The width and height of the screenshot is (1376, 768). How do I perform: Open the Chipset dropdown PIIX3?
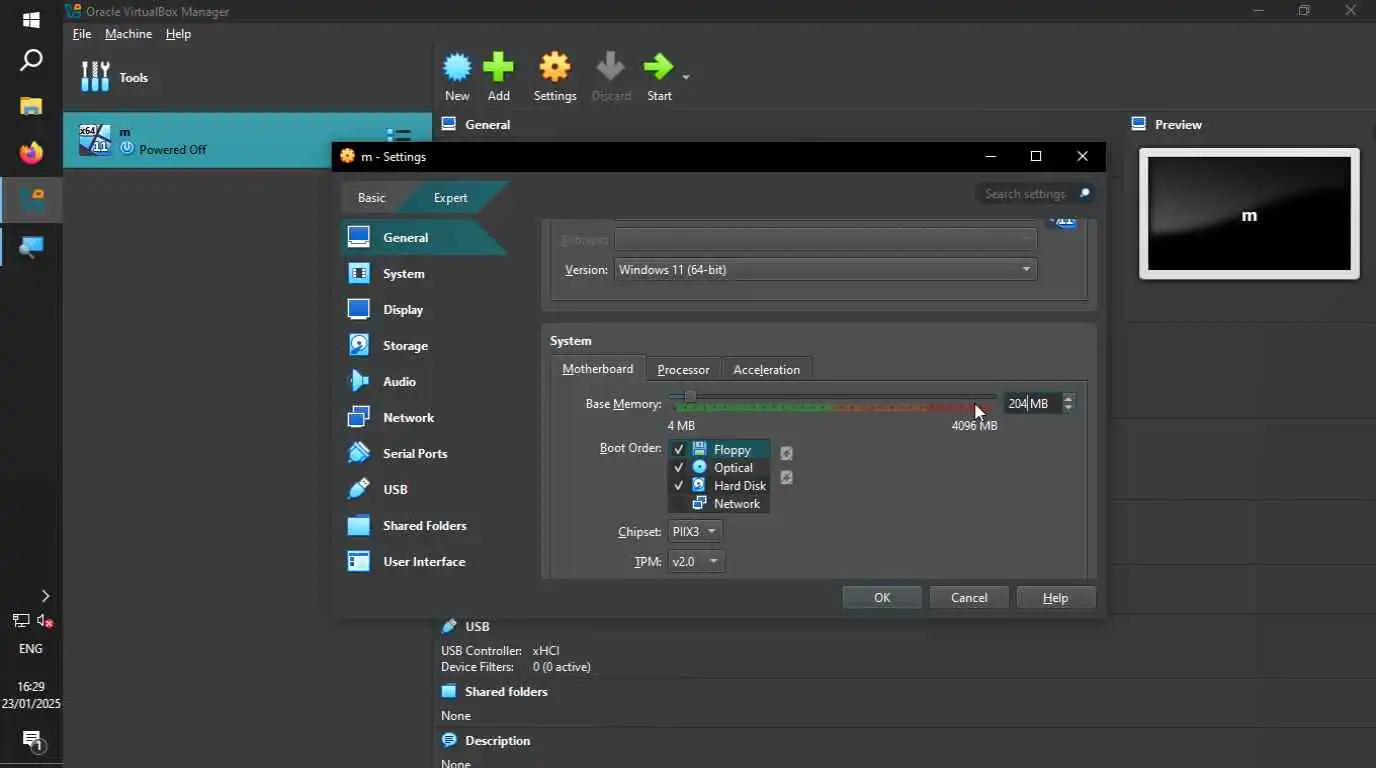(x=695, y=531)
